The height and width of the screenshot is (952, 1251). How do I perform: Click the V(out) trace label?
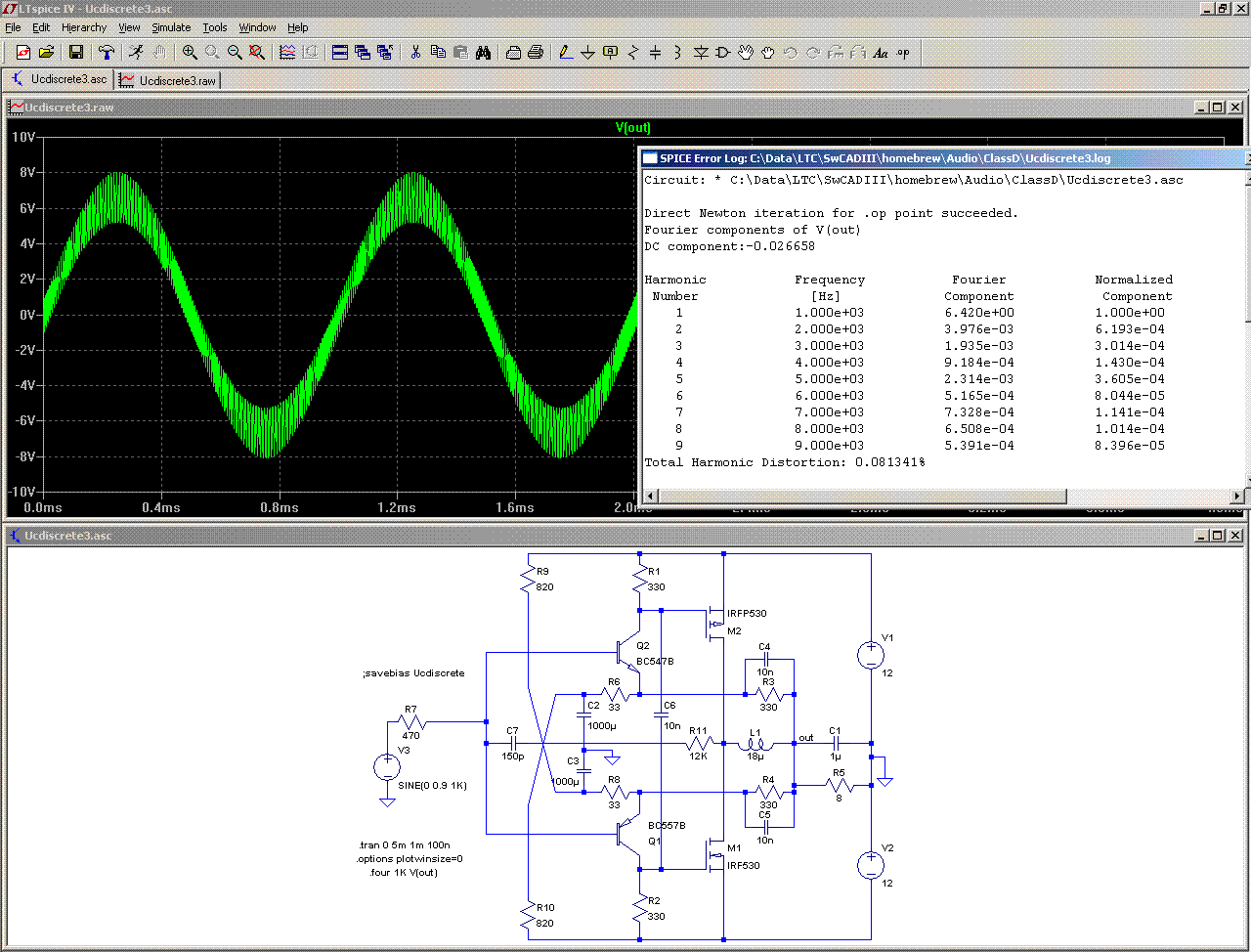point(633,127)
